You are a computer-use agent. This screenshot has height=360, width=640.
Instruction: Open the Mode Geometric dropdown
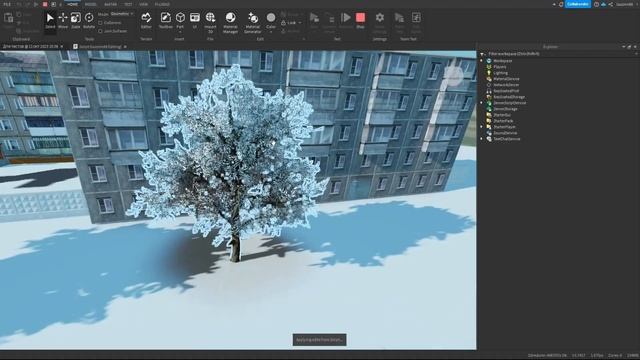pos(122,14)
